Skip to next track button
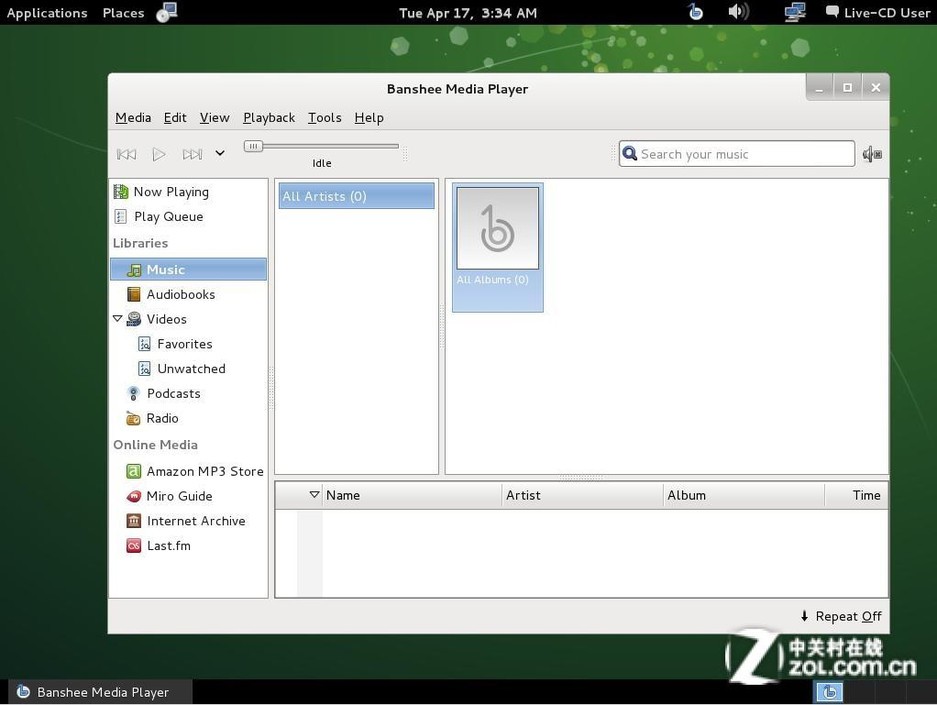 192,154
